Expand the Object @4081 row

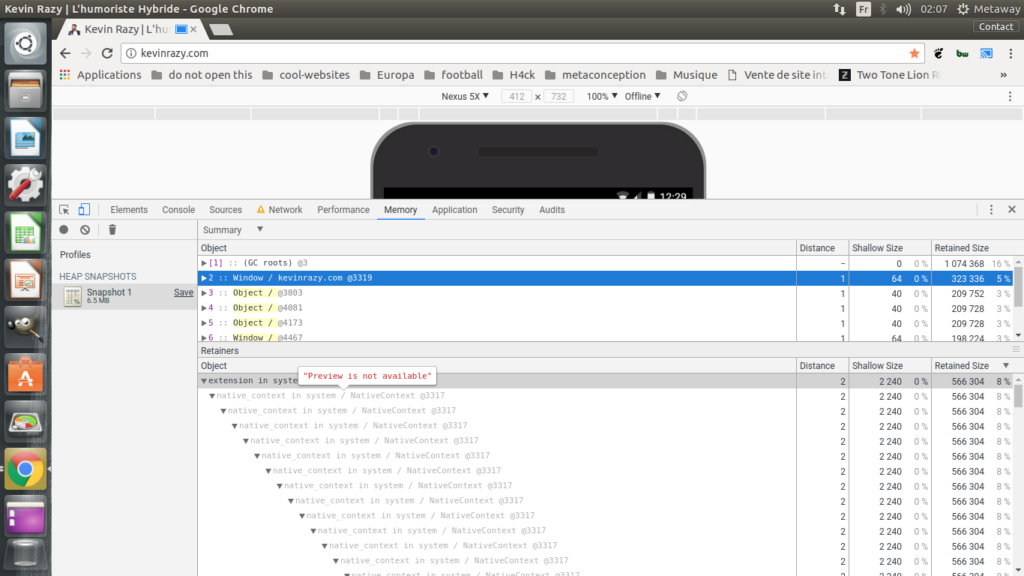[x=204, y=308]
